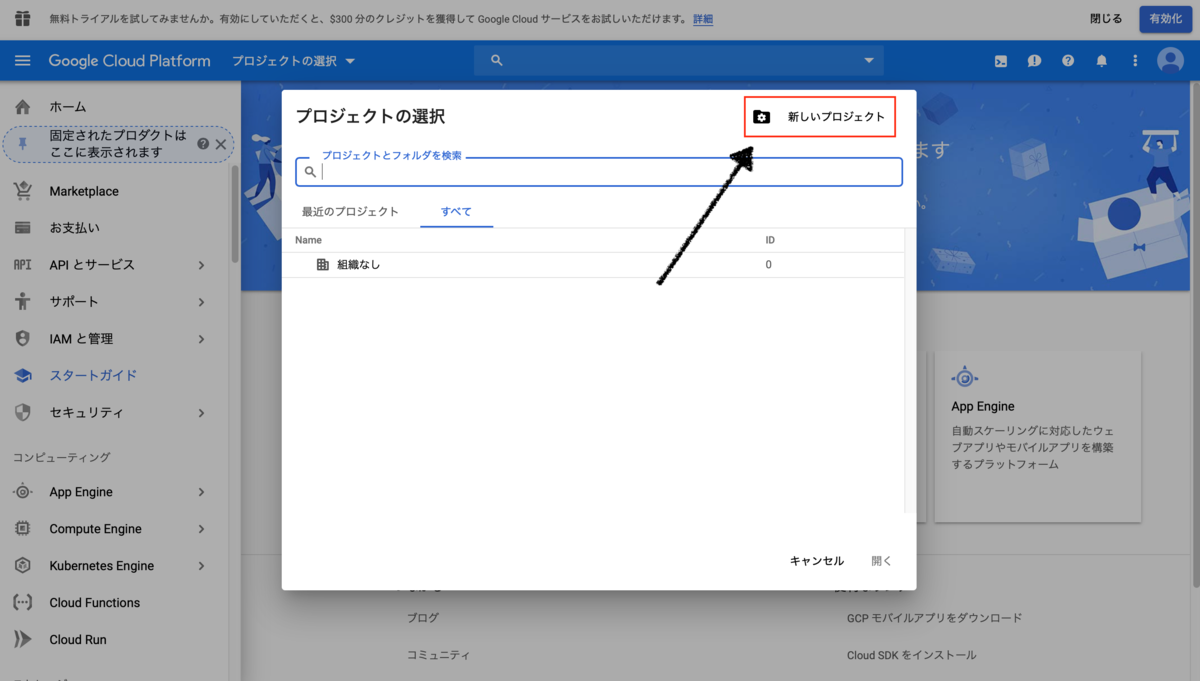Click the Cloud Functions brackets icon
This screenshot has width=1200, height=681.
(x=22, y=603)
